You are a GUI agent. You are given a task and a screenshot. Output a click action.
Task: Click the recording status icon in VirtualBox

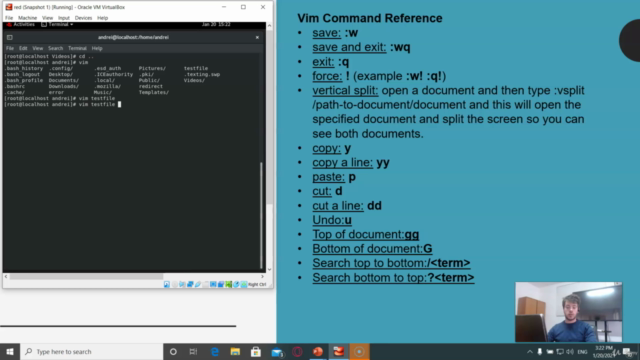(x=221, y=284)
